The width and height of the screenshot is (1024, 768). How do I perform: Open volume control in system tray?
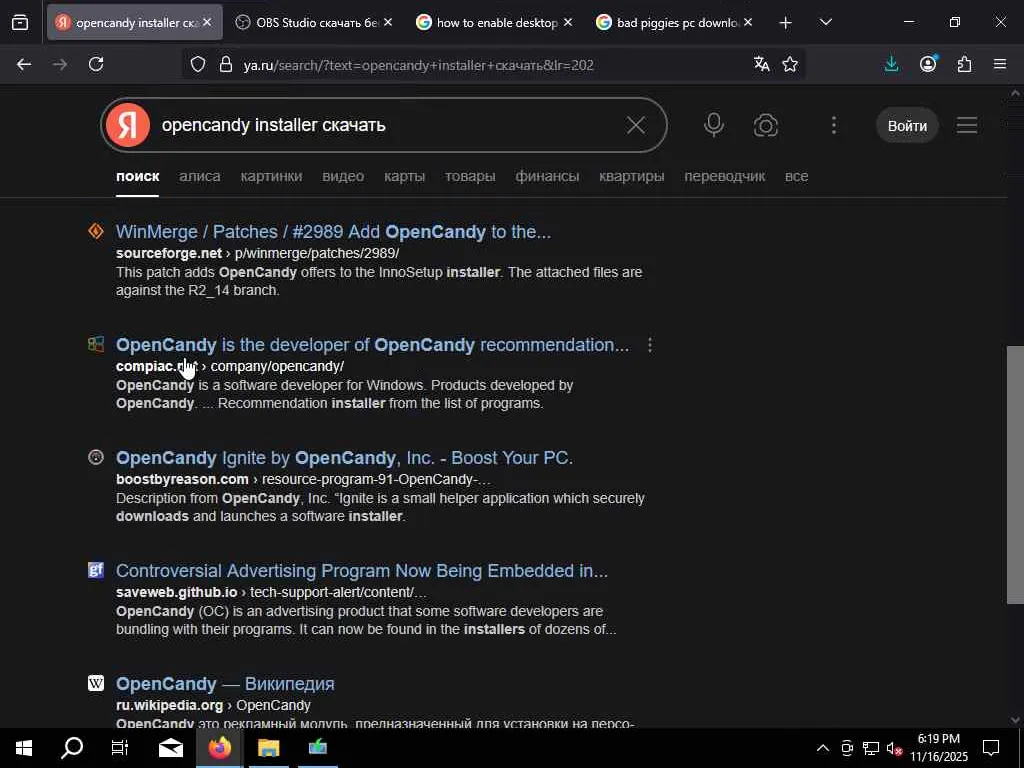[893, 748]
